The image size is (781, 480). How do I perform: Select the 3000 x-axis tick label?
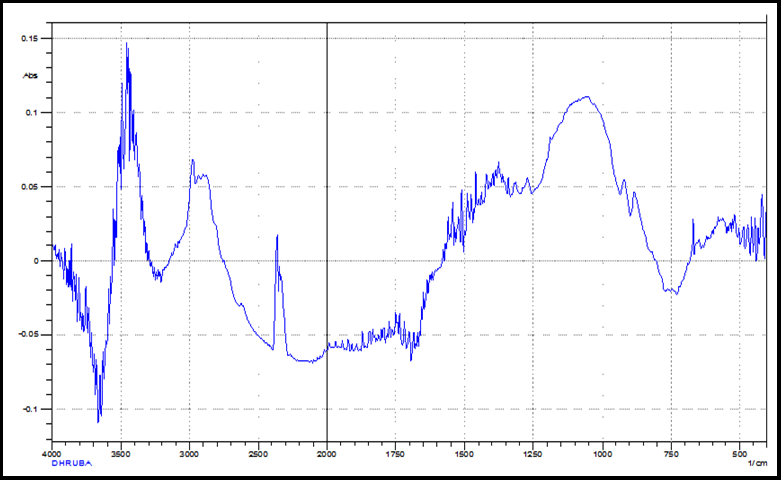pos(189,453)
